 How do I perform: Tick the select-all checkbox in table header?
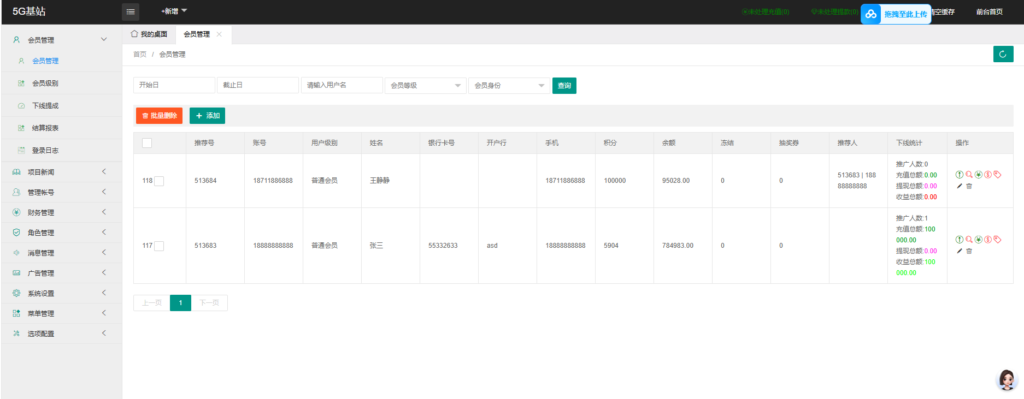(147, 143)
